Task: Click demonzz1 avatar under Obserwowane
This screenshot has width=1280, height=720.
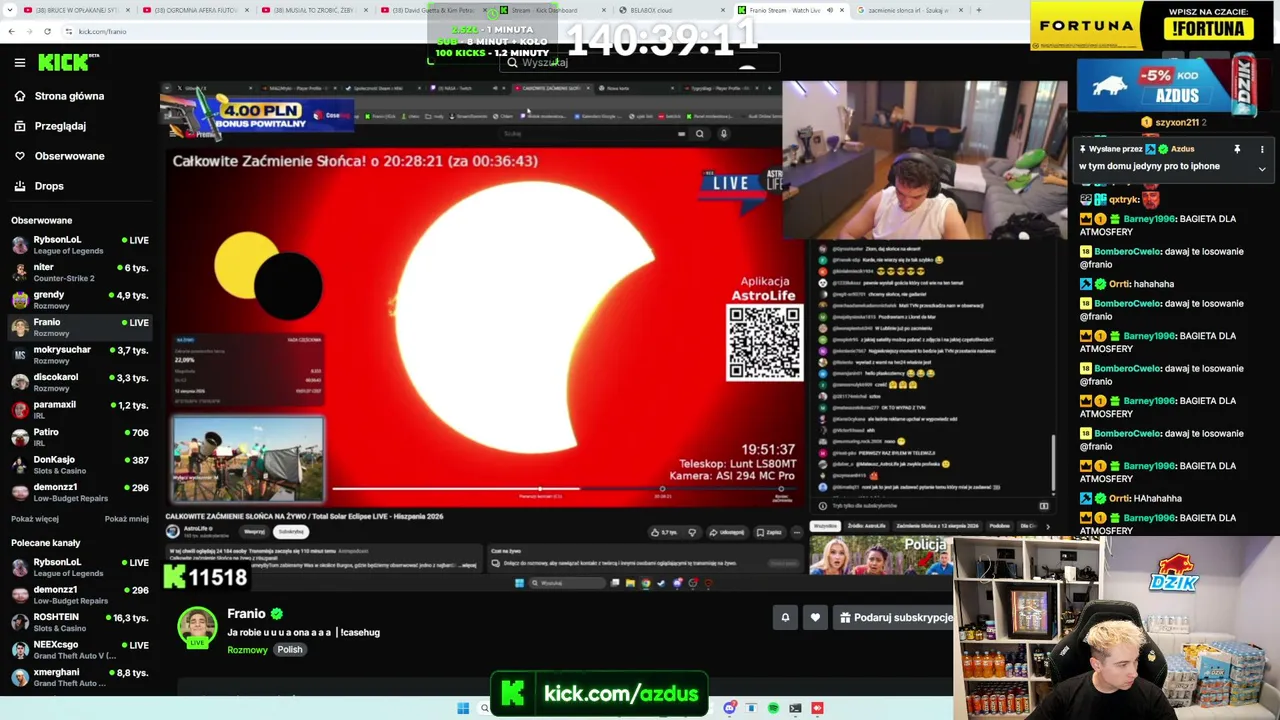Action: [x=20, y=492]
